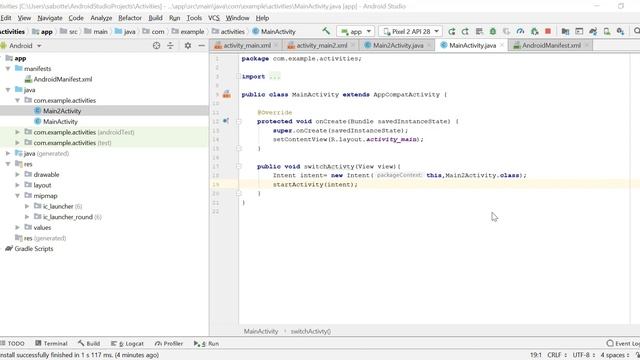Open the SDK Manager icon

coord(620,31)
